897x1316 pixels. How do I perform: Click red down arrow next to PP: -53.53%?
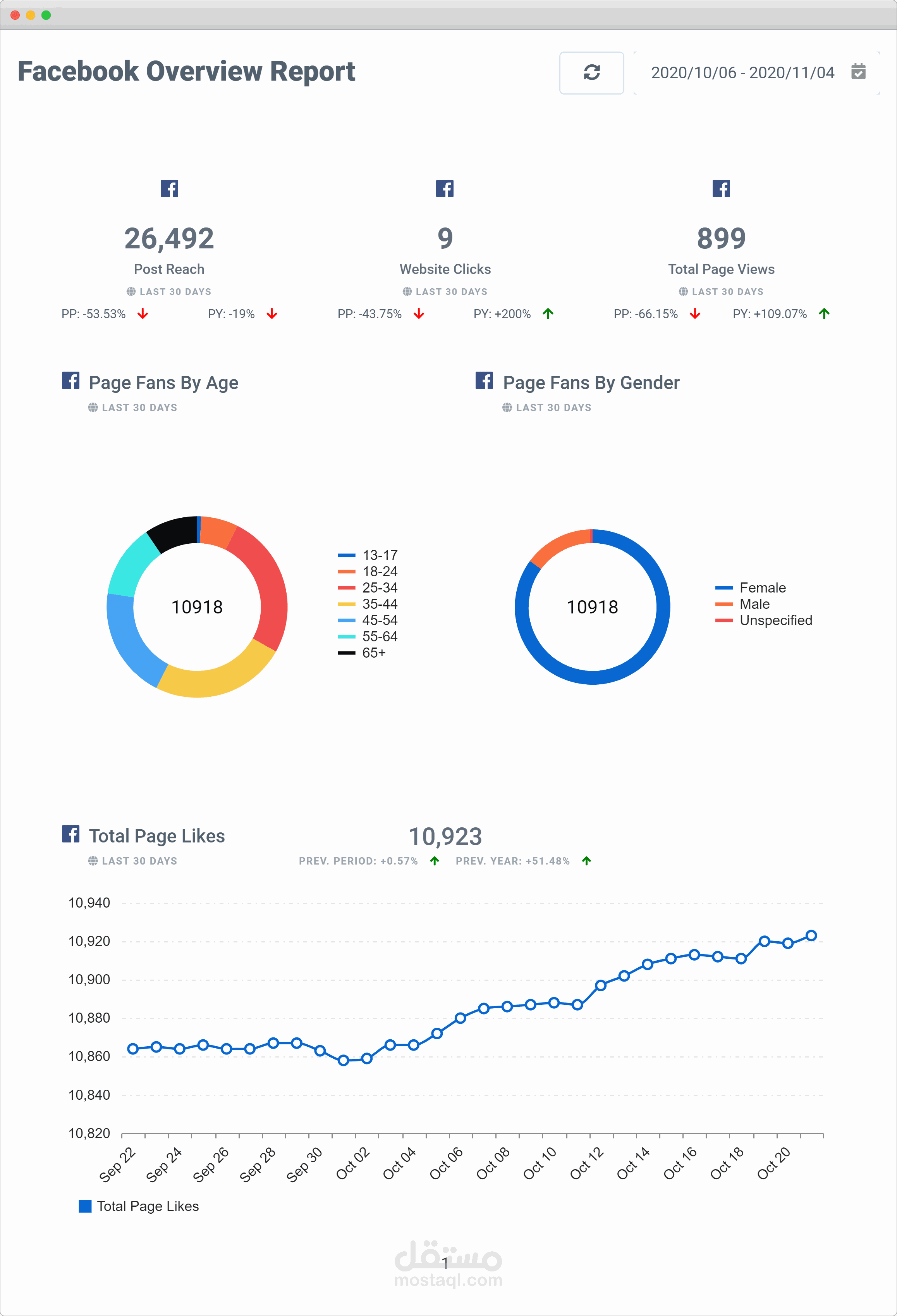click(143, 314)
